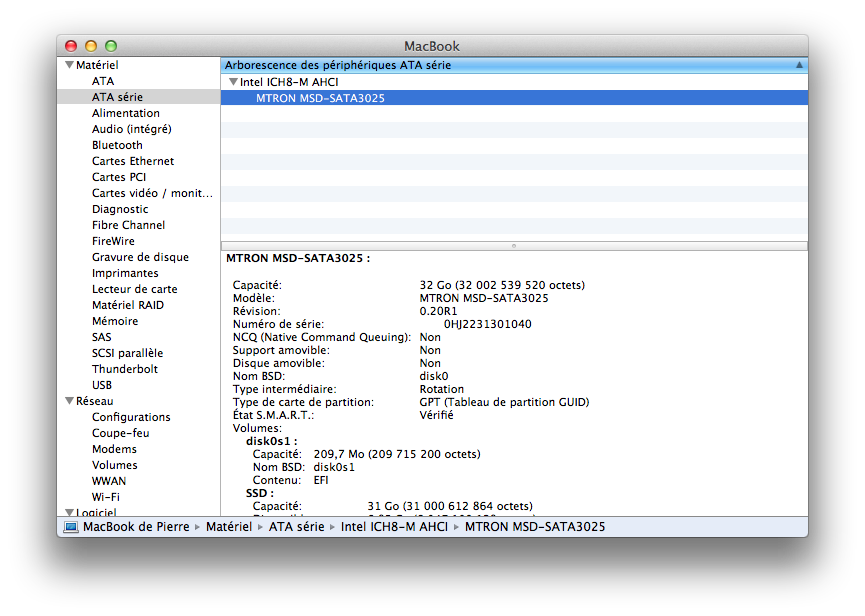
Task: Open Fibre Channel category
Action: pos(129,225)
